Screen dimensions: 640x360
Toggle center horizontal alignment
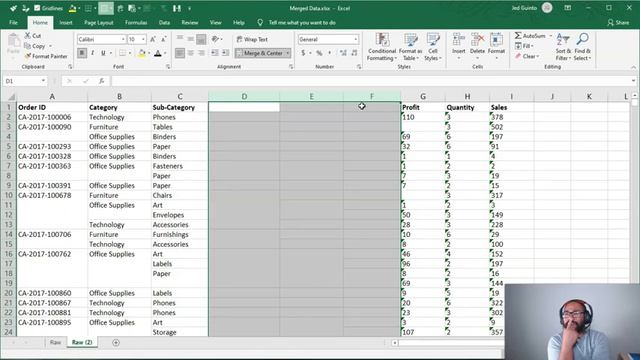191,53
